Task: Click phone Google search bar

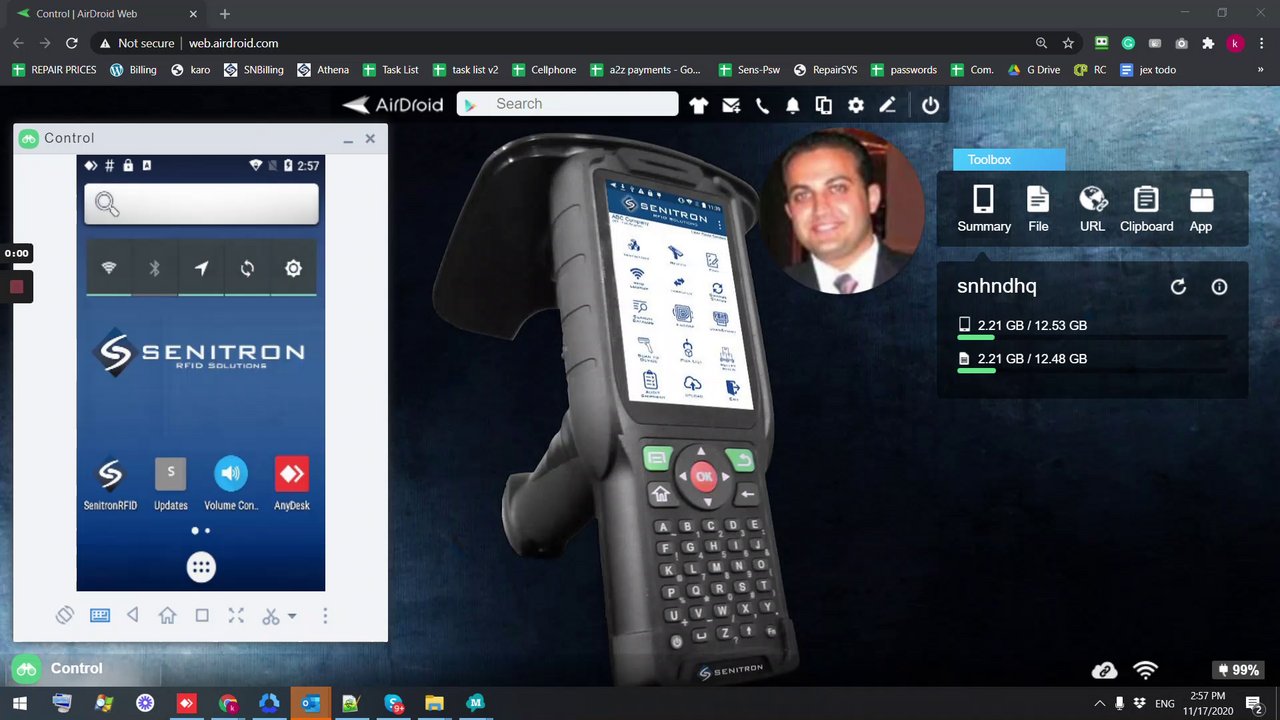Action: pyautogui.click(x=201, y=204)
